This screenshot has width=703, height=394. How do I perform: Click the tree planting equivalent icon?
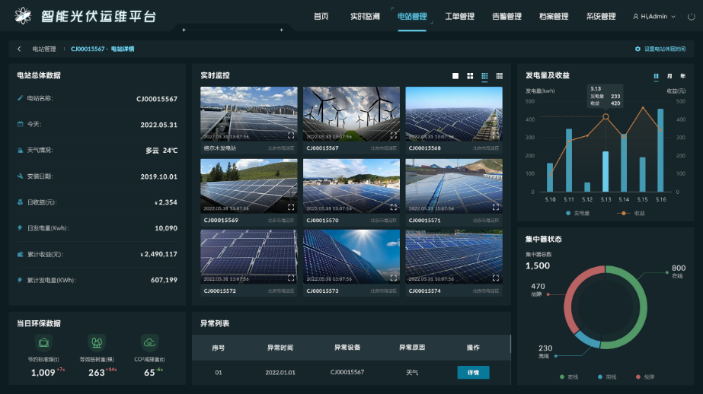click(x=97, y=342)
